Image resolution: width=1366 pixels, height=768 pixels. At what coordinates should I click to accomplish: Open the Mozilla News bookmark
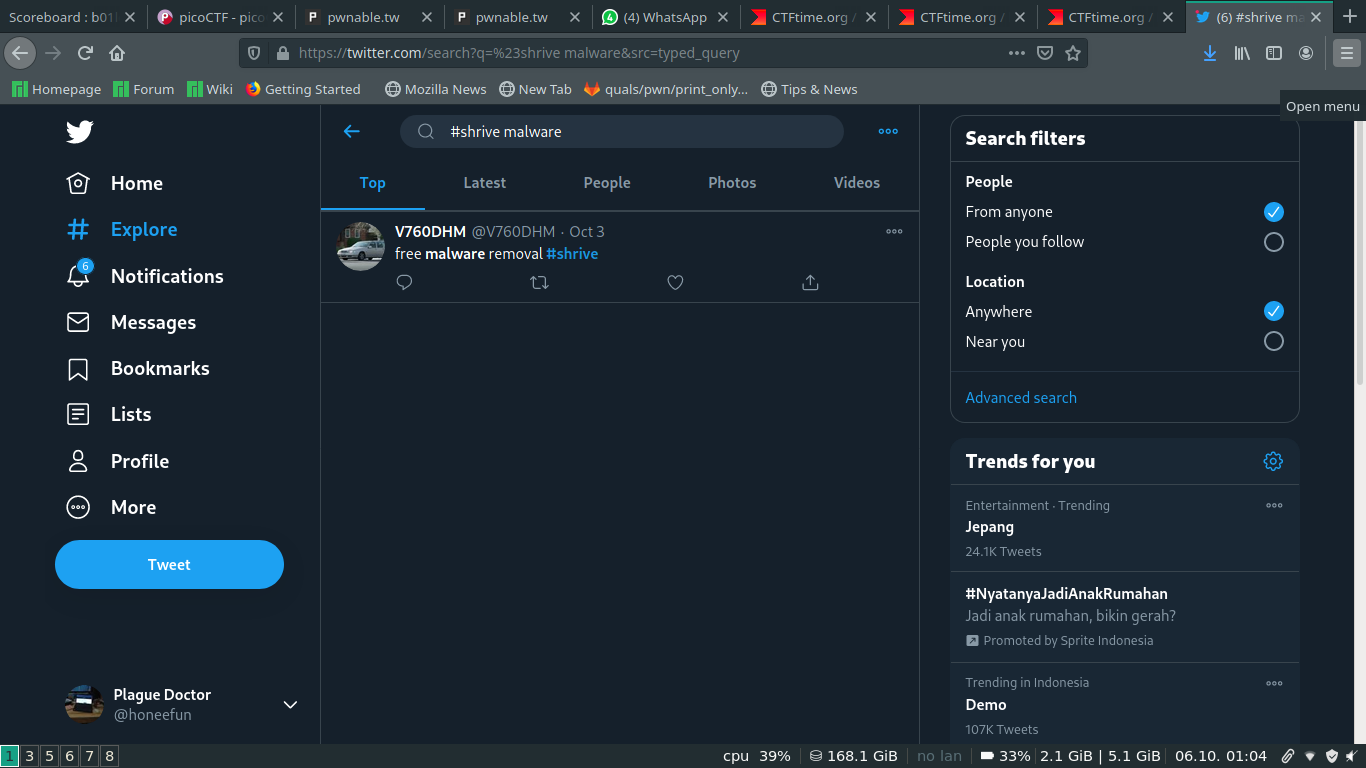[x=435, y=89]
